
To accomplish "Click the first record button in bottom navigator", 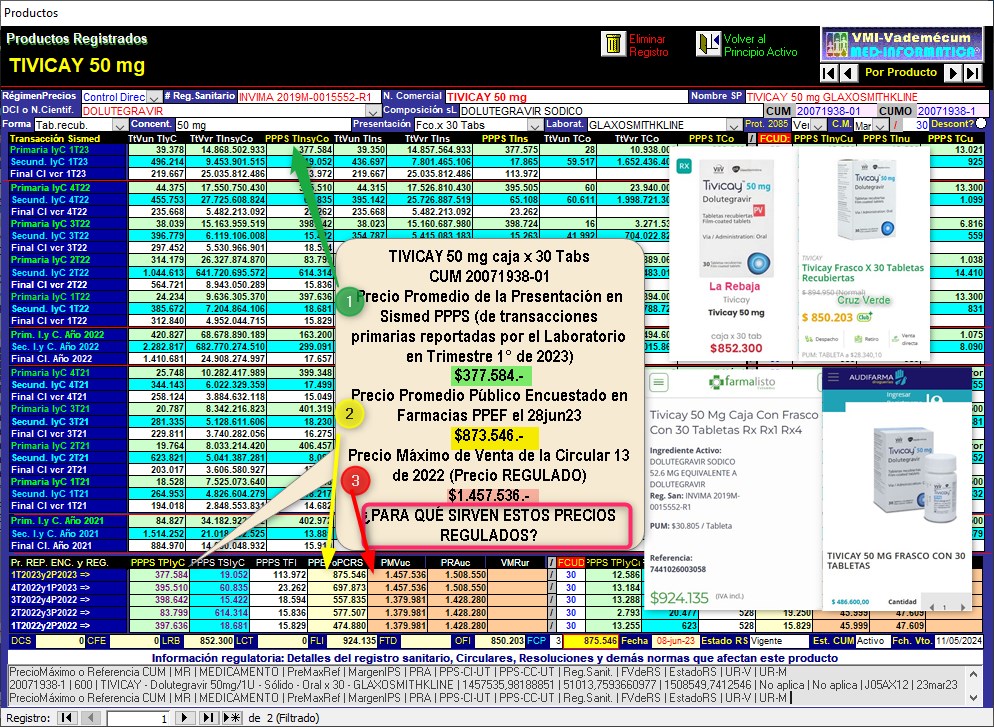I will [66, 718].
